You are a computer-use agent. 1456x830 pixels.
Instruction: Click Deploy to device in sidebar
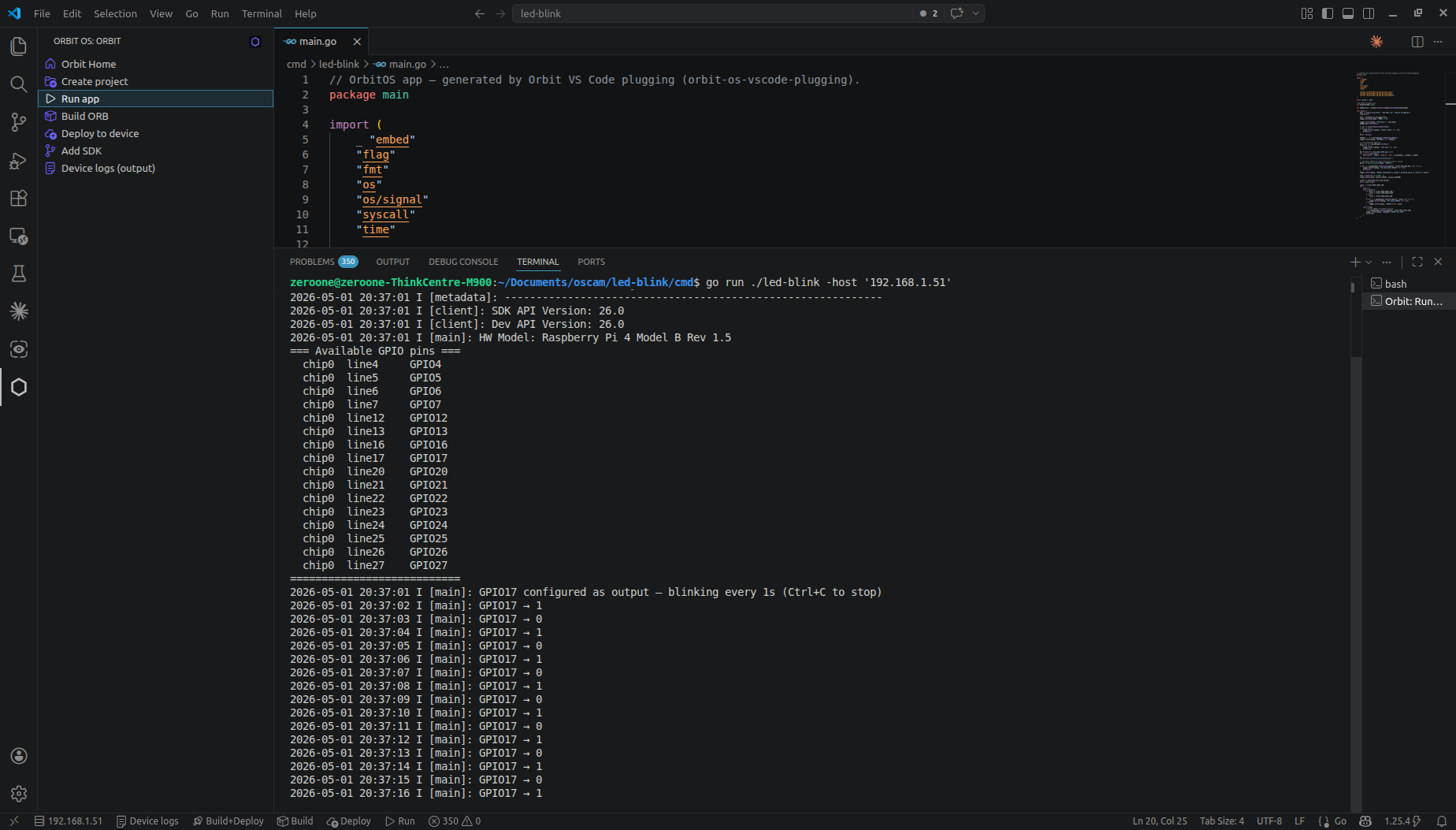tap(155, 133)
